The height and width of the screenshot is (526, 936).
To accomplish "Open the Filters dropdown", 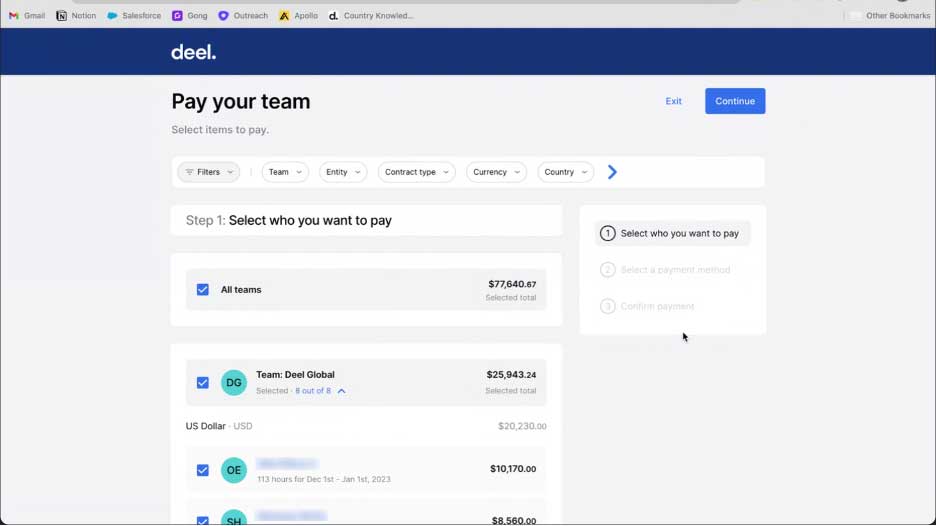I will pyautogui.click(x=208, y=172).
